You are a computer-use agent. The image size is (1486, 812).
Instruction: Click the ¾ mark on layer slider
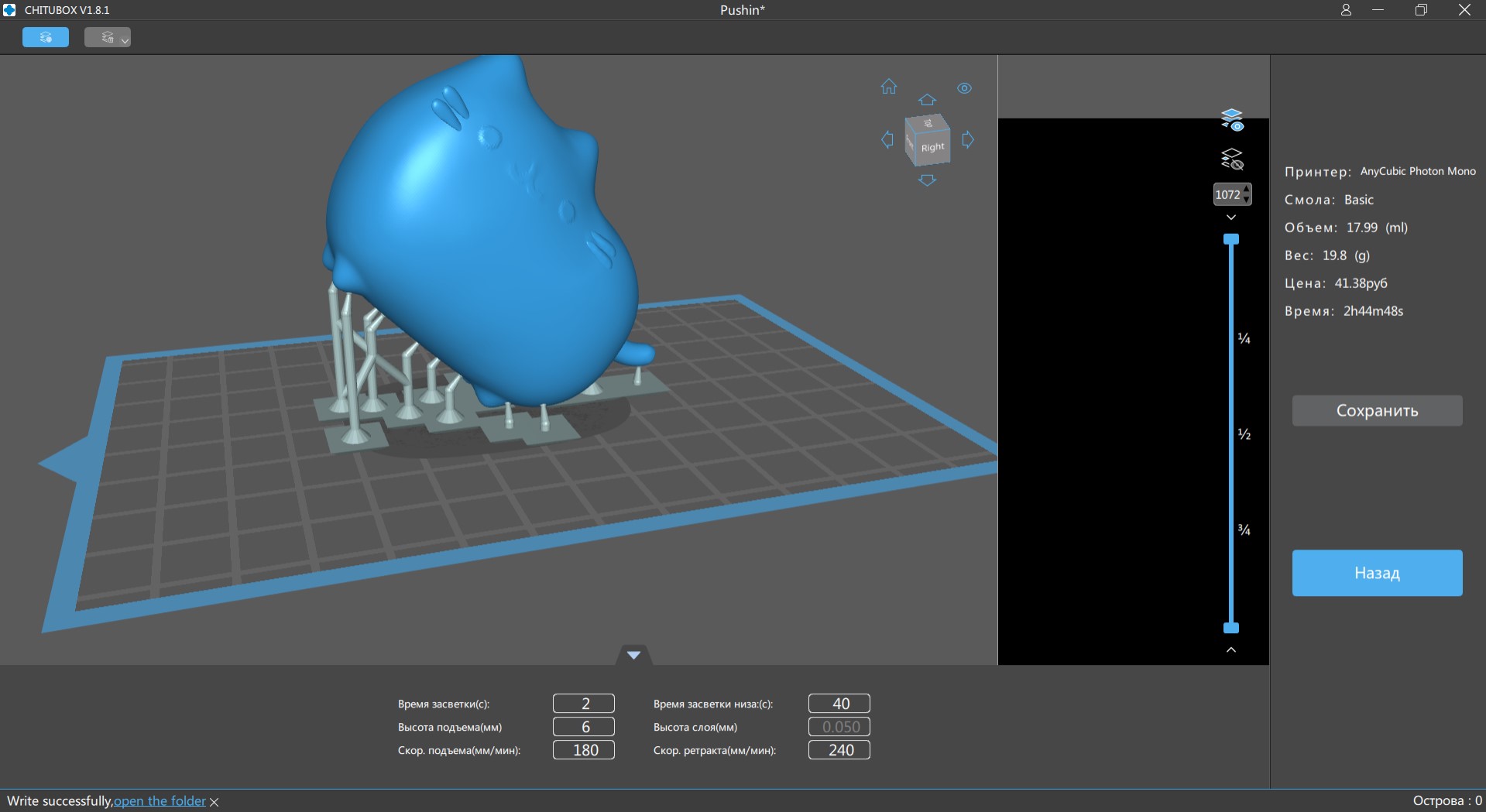click(x=1244, y=530)
